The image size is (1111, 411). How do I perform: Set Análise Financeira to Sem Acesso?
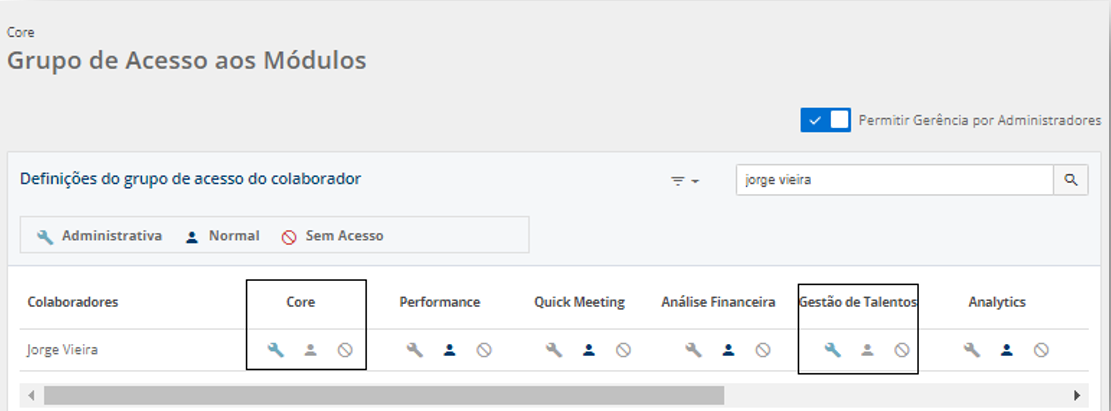763,350
